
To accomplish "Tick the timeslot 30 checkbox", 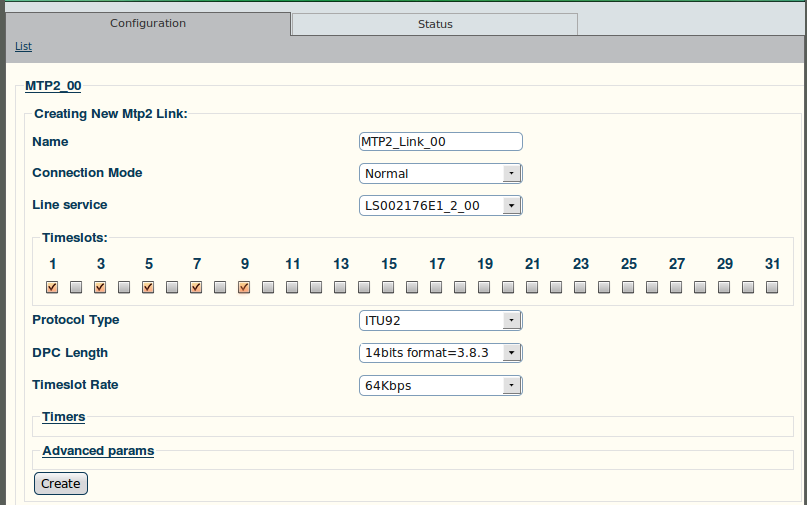I will coord(748,287).
